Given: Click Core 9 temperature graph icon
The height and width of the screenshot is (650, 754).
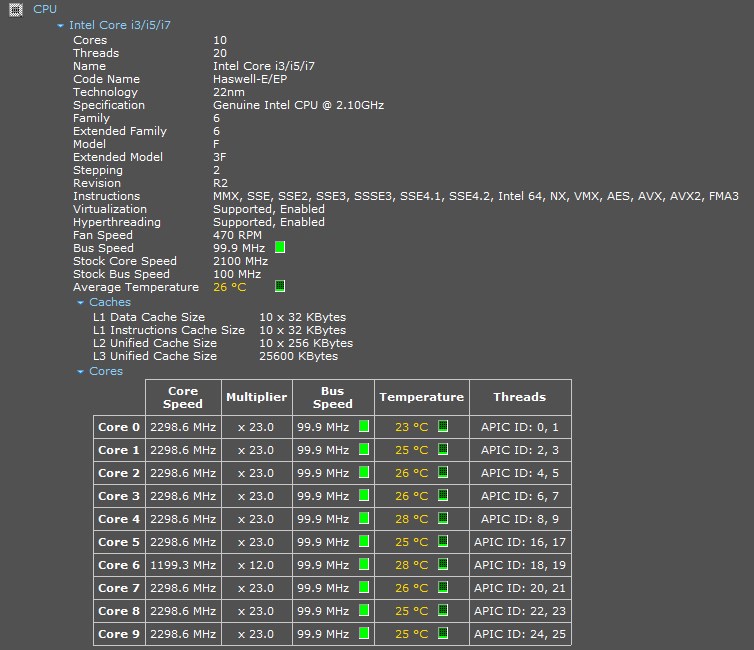Looking at the screenshot, I should (443, 633).
